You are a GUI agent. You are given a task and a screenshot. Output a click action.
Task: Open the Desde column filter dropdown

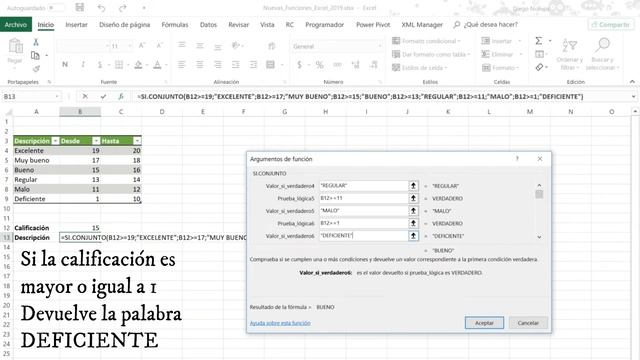tap(96, 141)
